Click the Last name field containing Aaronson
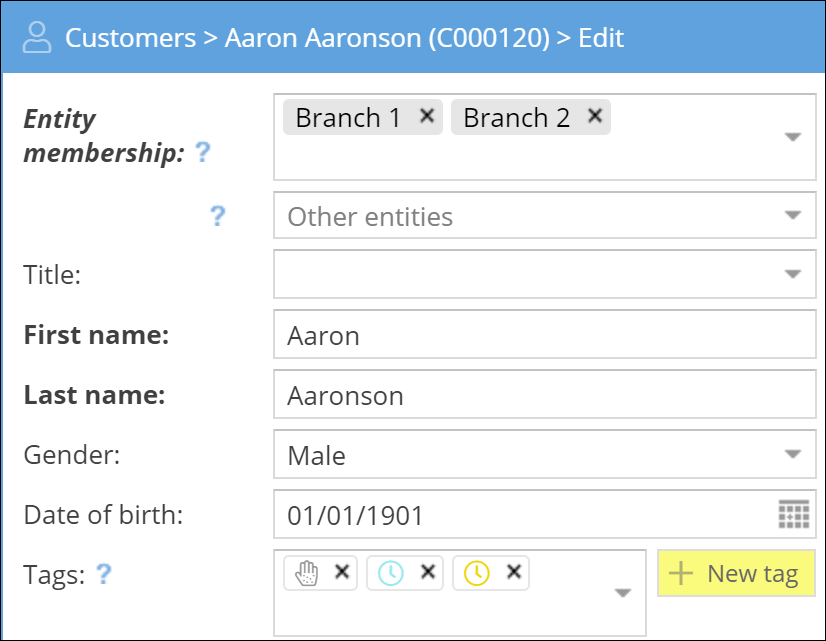826x641 pixels. pos(544,395)
